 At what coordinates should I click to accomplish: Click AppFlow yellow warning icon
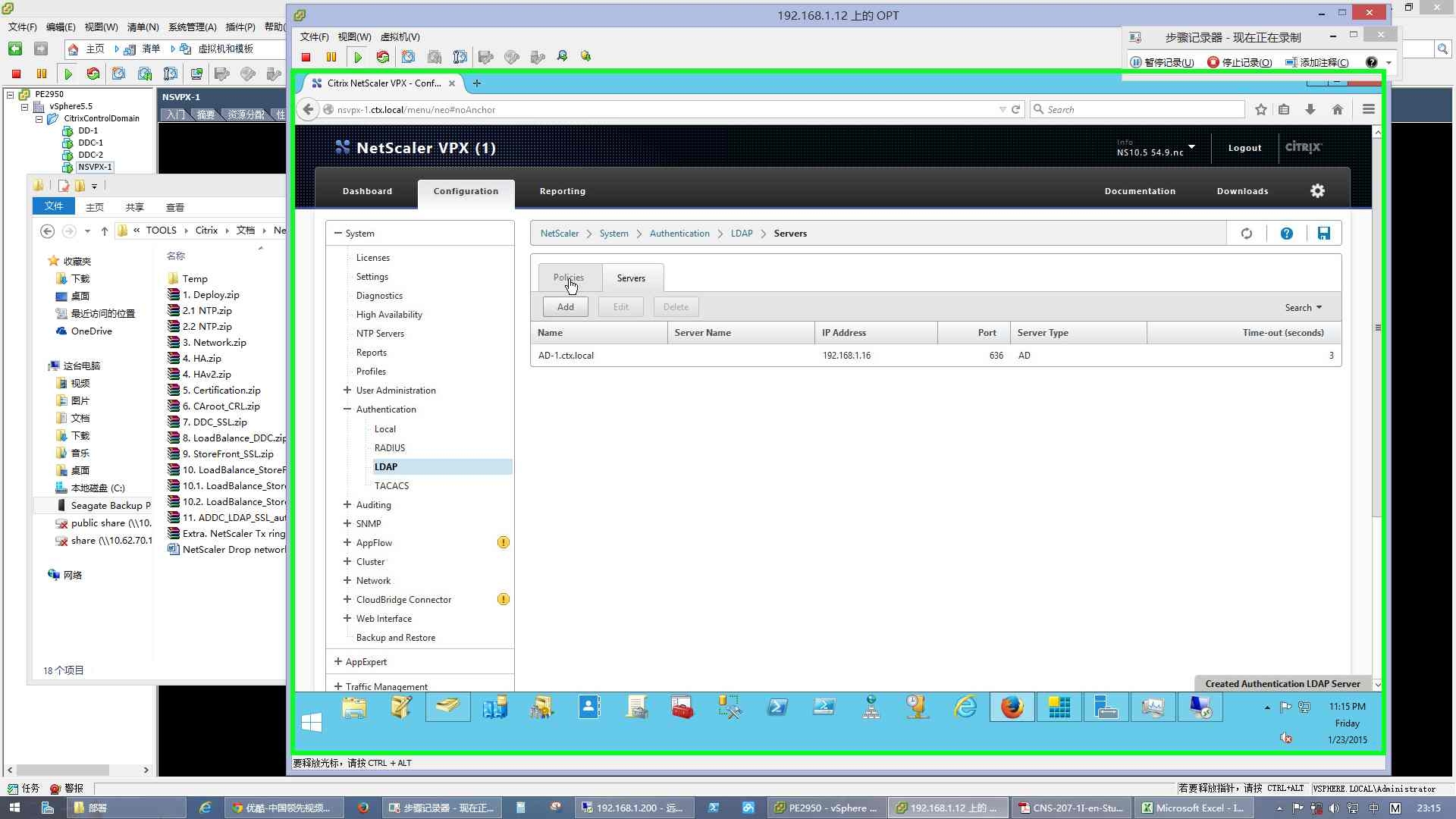(504, 542)
